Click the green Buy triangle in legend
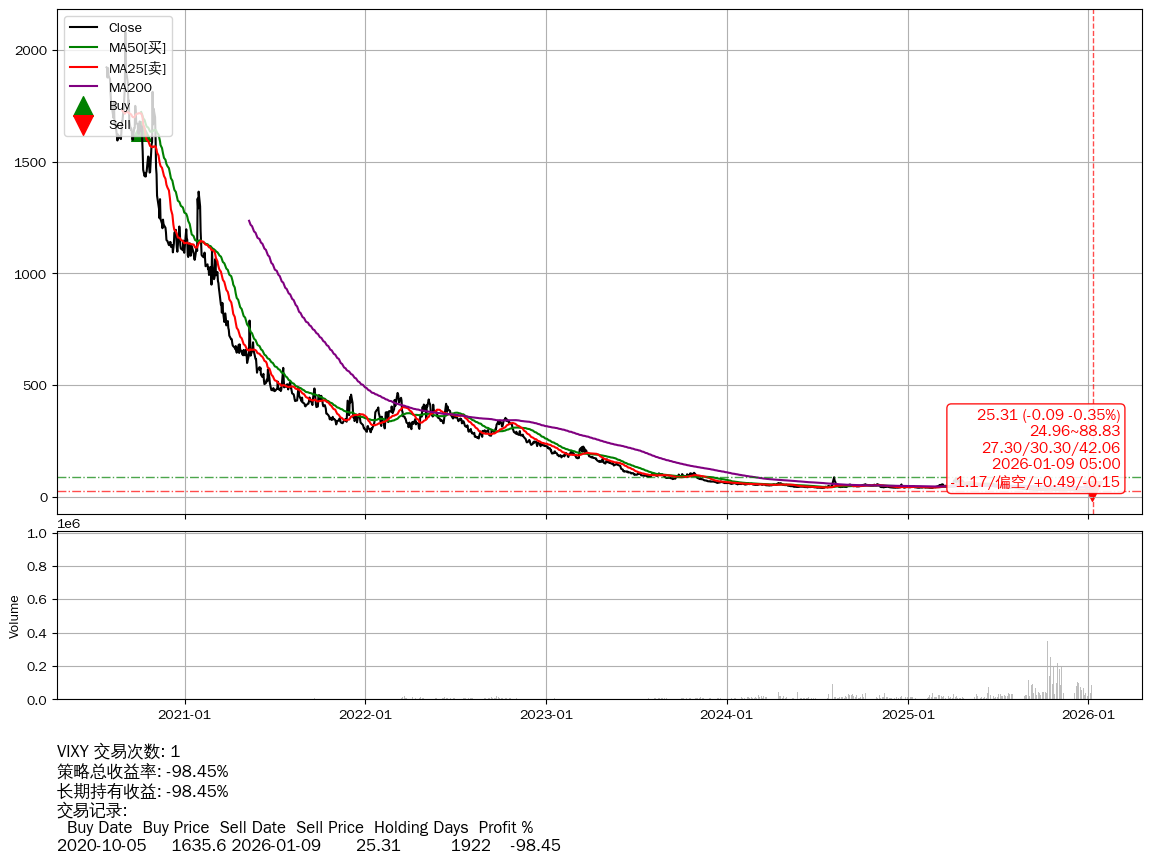 84,106
